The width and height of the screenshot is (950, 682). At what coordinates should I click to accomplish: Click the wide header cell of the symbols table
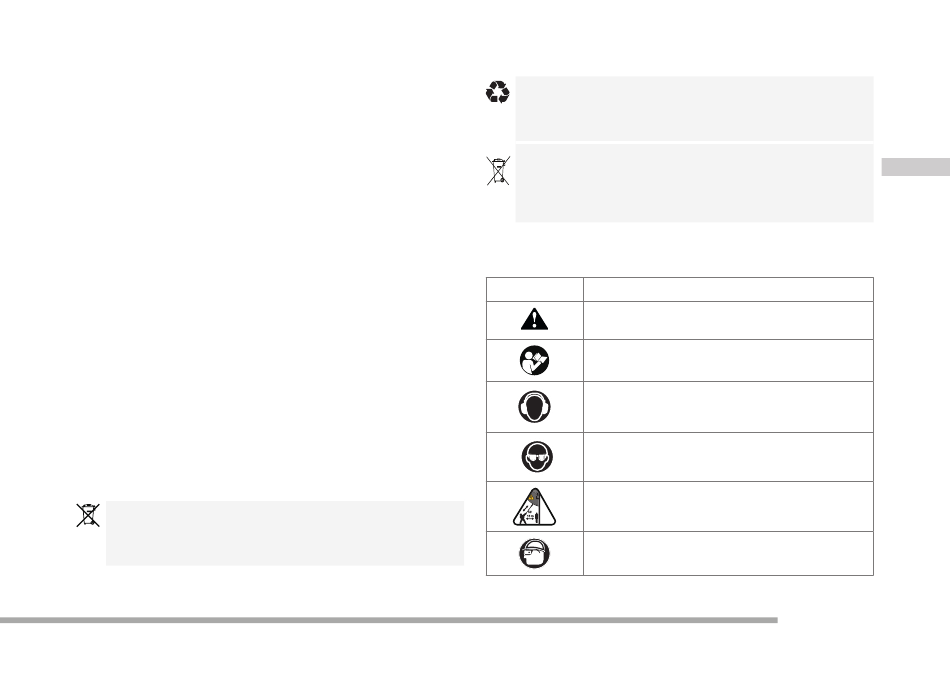(x=728, y=290)
